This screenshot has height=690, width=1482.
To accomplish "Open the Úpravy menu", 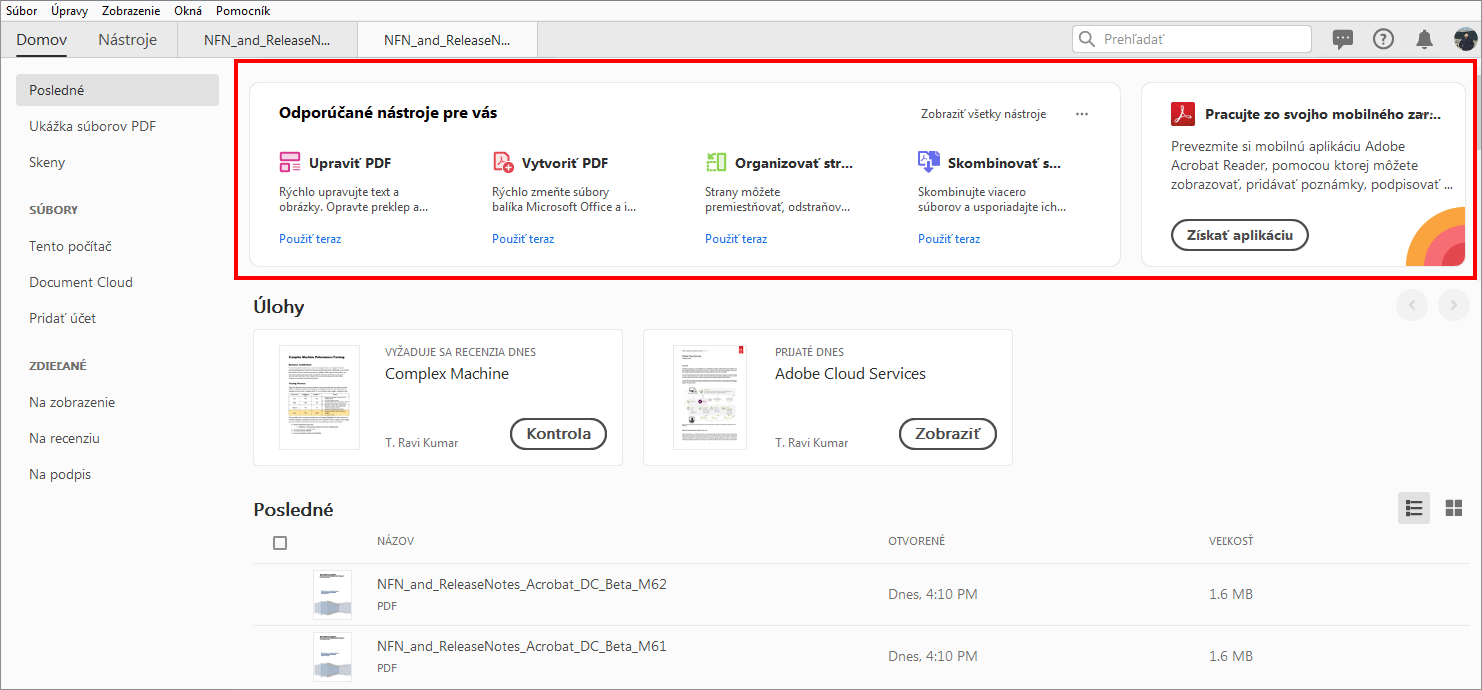I will pyautogui.click(x=69, y=11).
